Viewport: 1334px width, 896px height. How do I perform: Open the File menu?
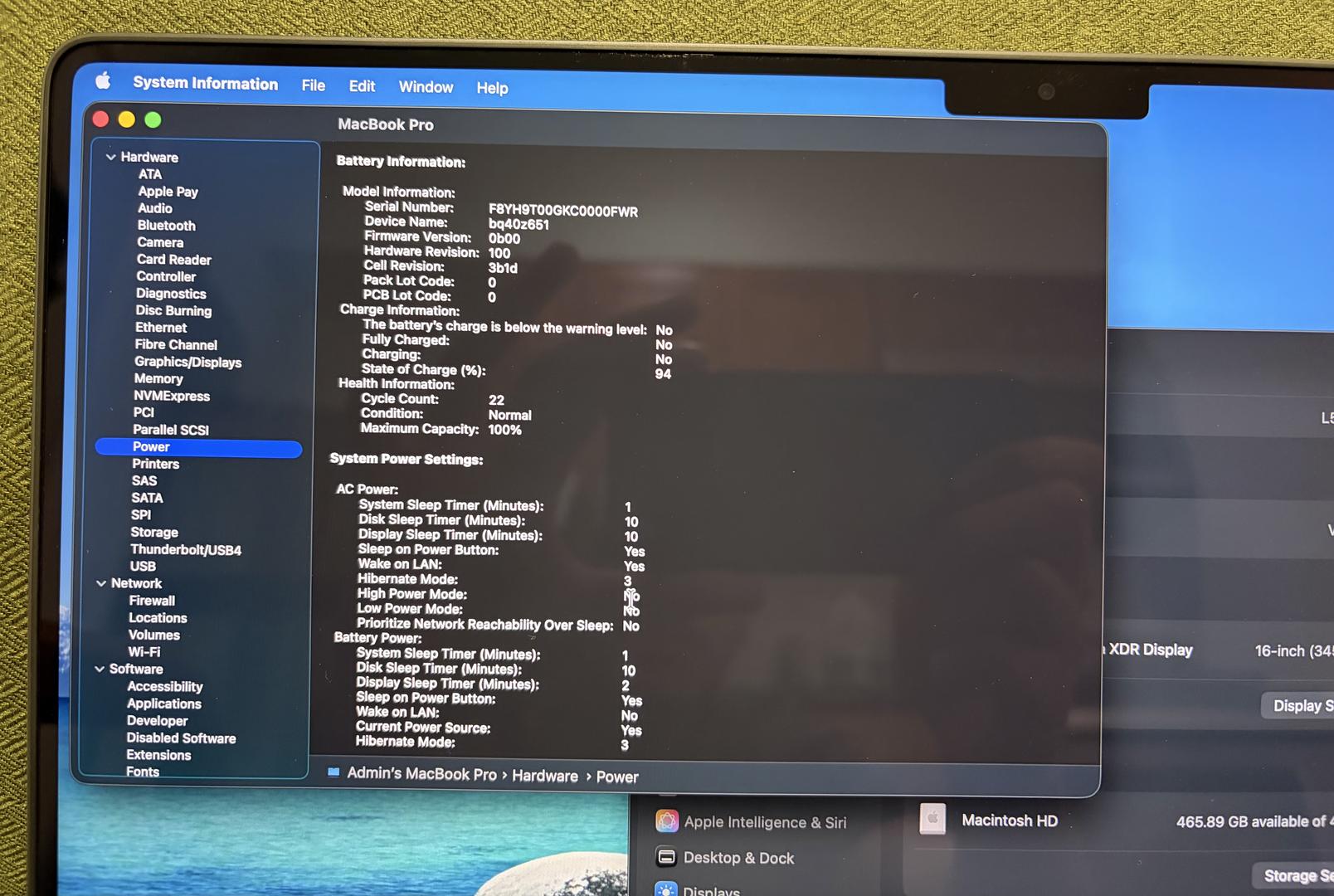(313, 85)
